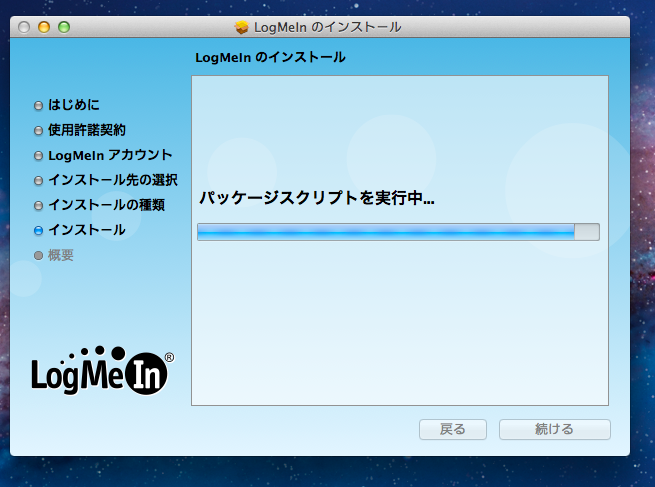Zoom the installer with green button
Viewport: 655px width, 487px height.
[x=64, y=28]
